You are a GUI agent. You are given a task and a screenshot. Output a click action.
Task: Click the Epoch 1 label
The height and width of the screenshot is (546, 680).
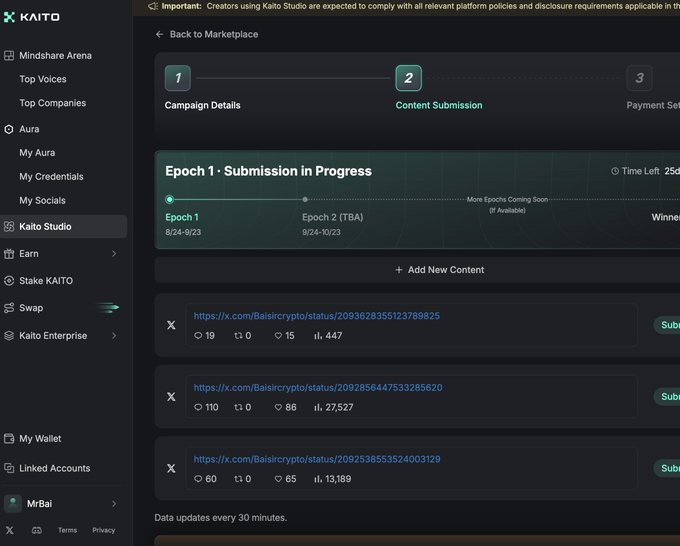click(x=182, y=217)
